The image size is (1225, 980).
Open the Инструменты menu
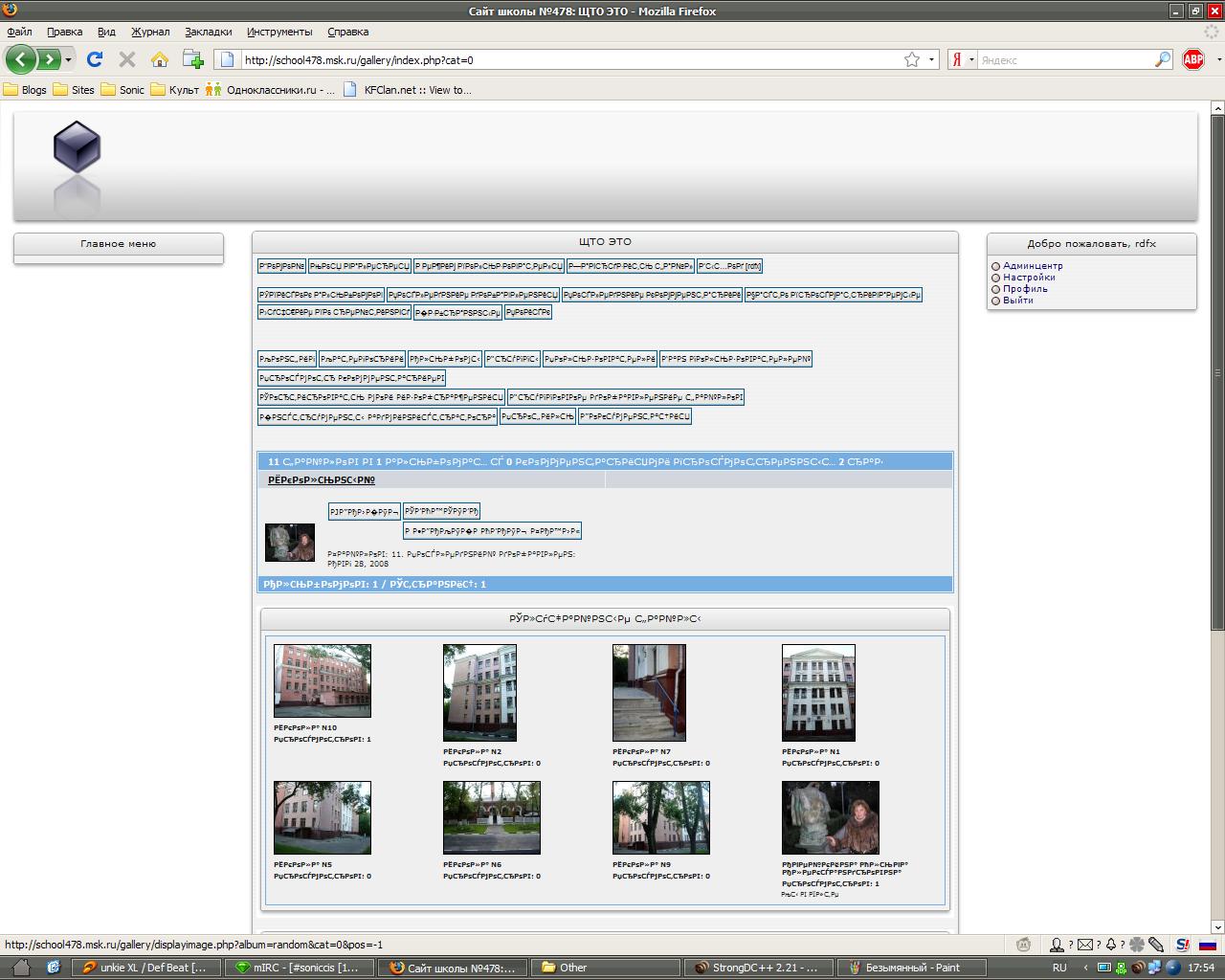click(x=279, y=32)
